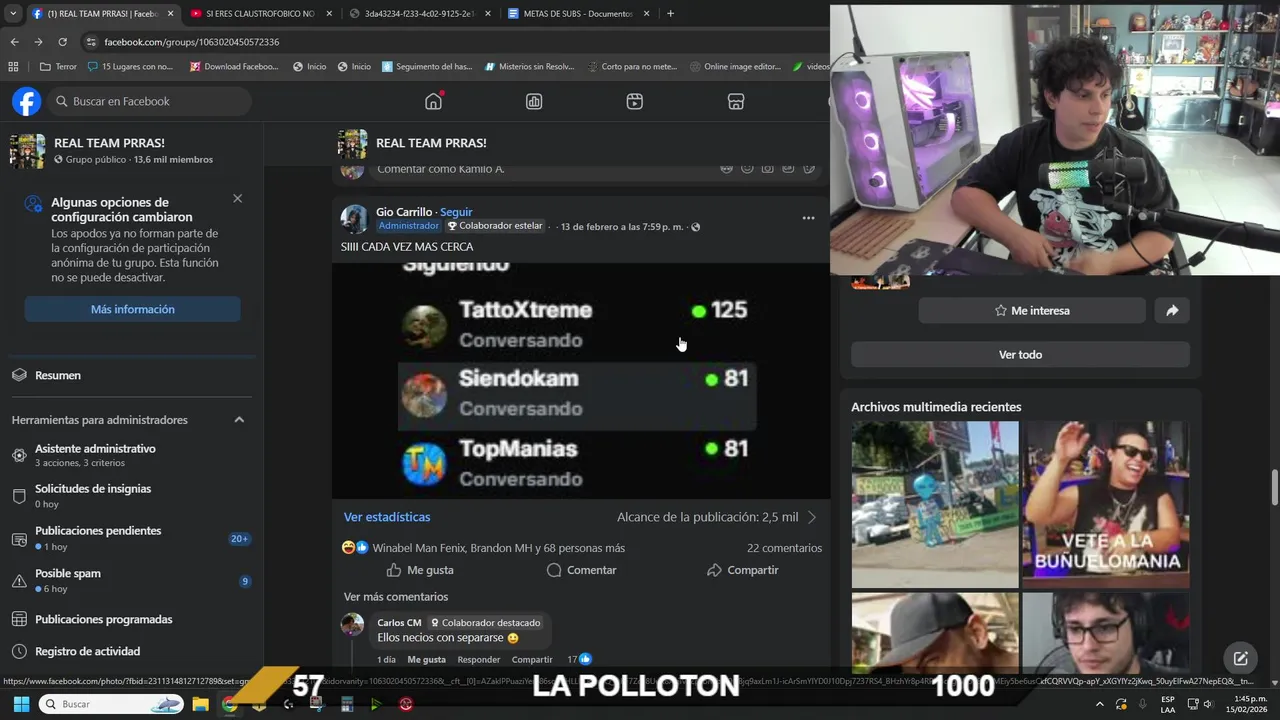The image size is (1280, 720).
Task: Click the Chrome address bar URL
Action: click(x=191, y=42)
